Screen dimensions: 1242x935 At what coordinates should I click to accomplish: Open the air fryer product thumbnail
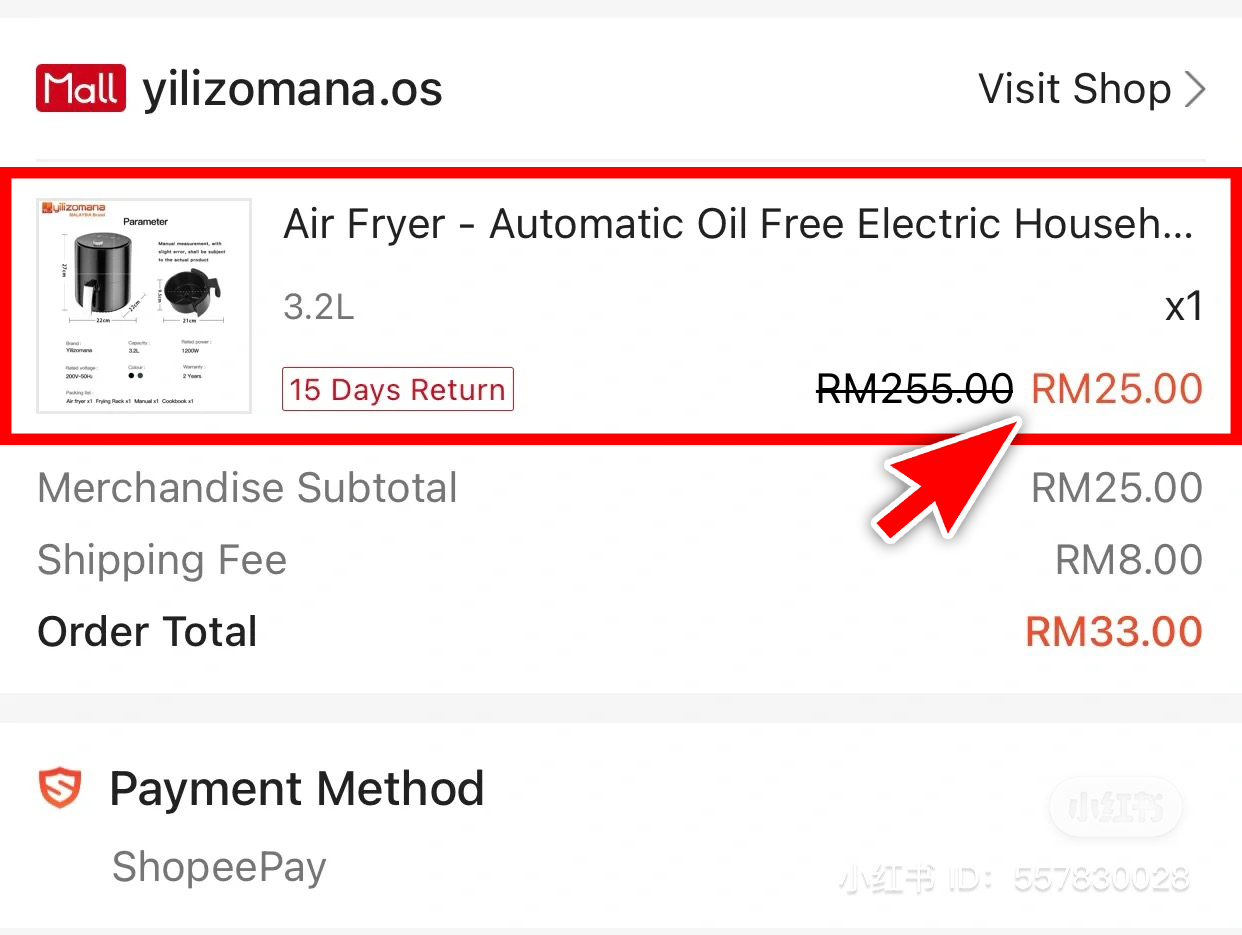pyautogui.click(x=144, y=305)
